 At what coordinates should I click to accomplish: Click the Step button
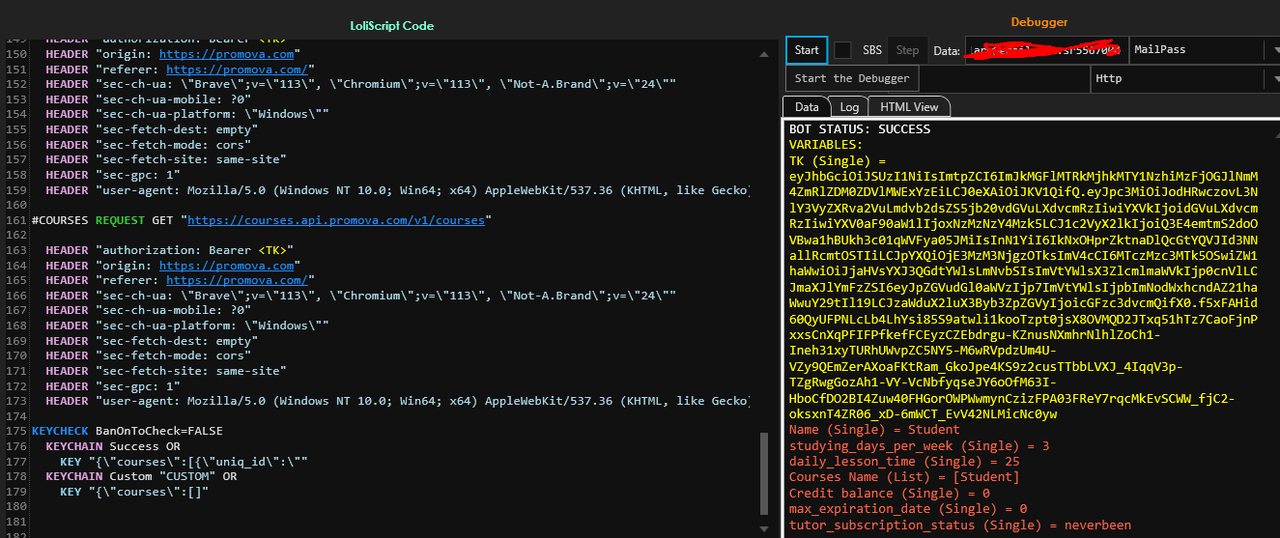tap(907, 50)
